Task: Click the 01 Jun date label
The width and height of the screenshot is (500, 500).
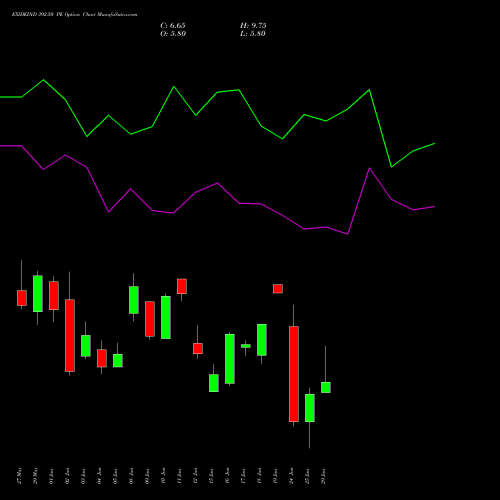Action: [x=51, y=476]
